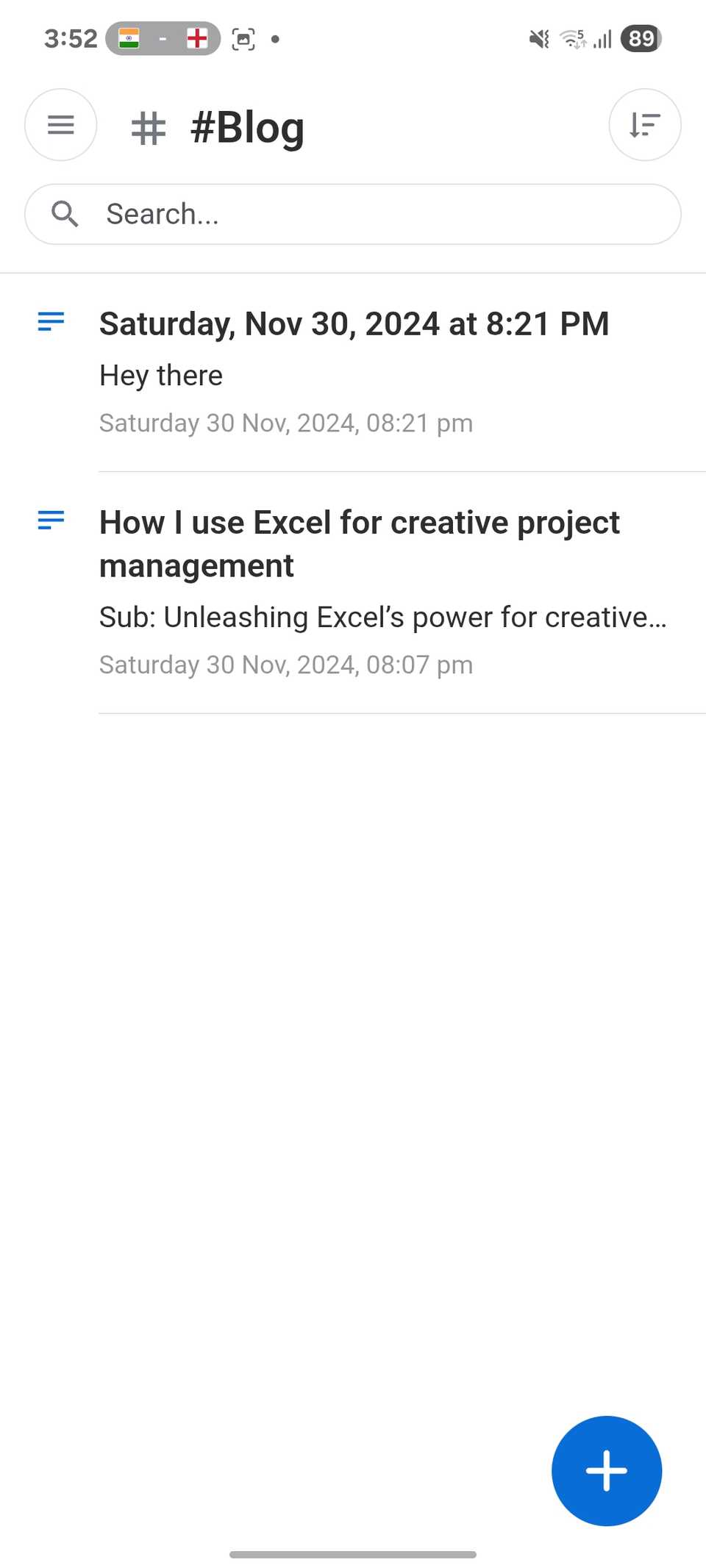Tap the "Sub: Unleashing Excel's power" preview
The height and width of the screenshot is (1568, 706).
click(382, 617)
